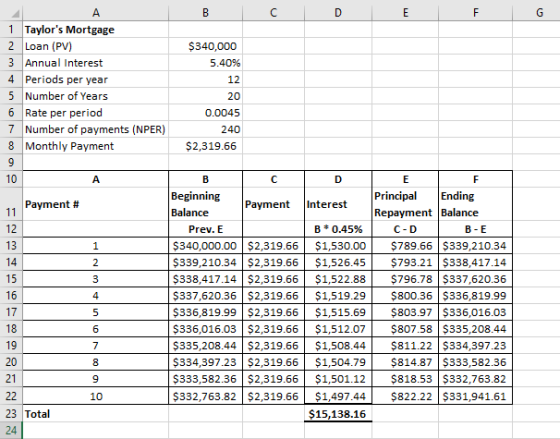
Task: Click the 'Total' label cell
Action: (x=96, y=414)
